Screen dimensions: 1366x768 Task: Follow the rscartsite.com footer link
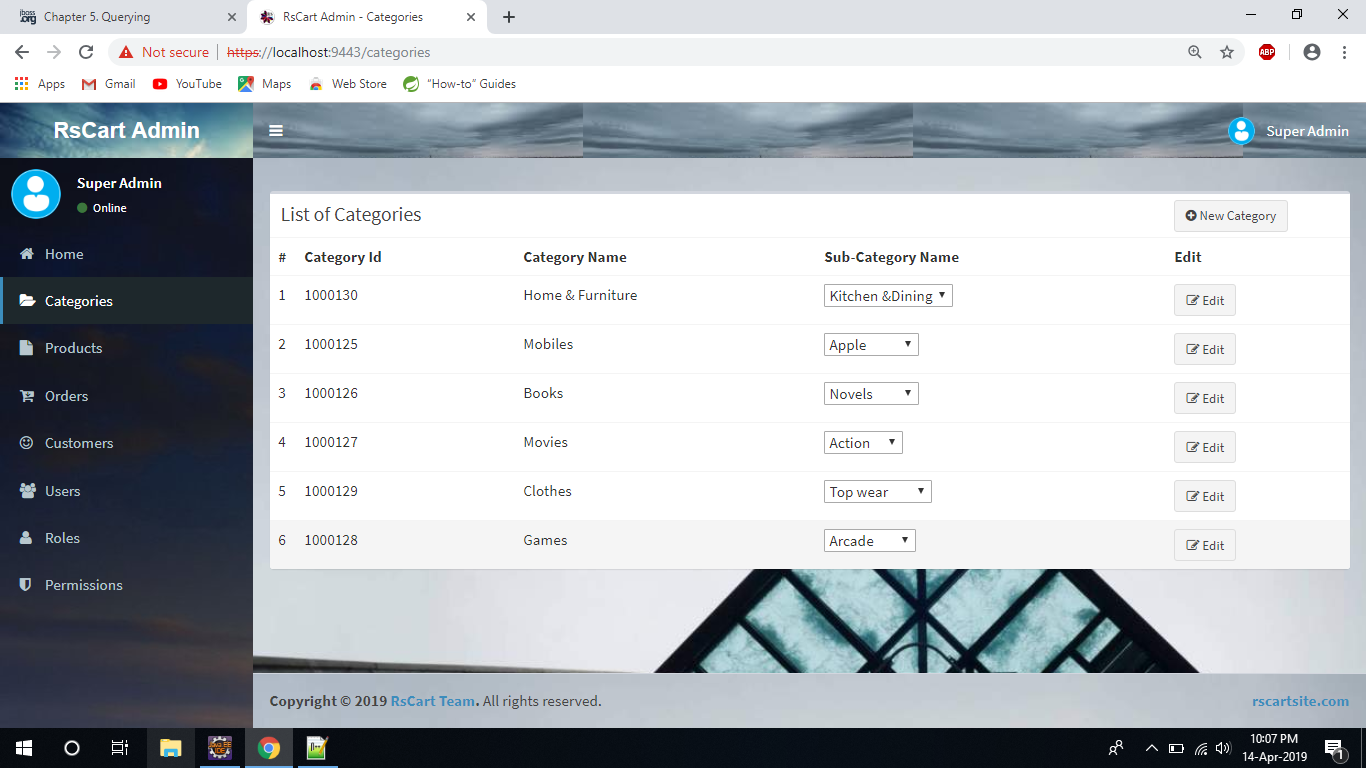tap(1300, 701)
